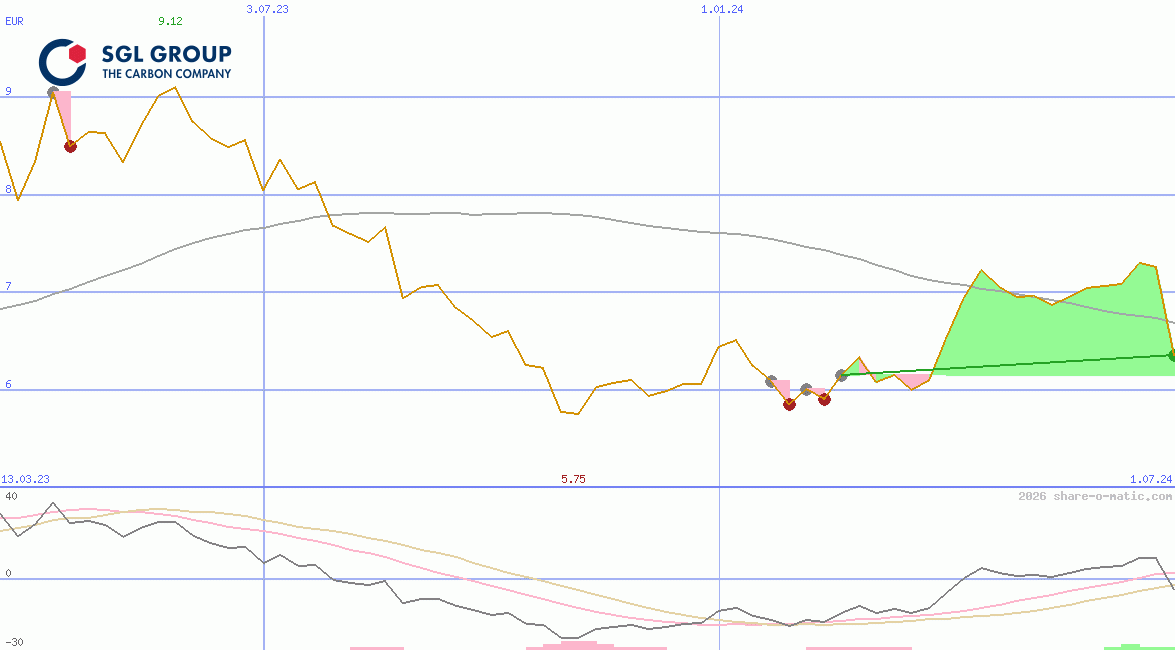Select the leftmost gray marker near 6 EUR
Viewport: 1175px width, 650px height.
coord(771,381)
